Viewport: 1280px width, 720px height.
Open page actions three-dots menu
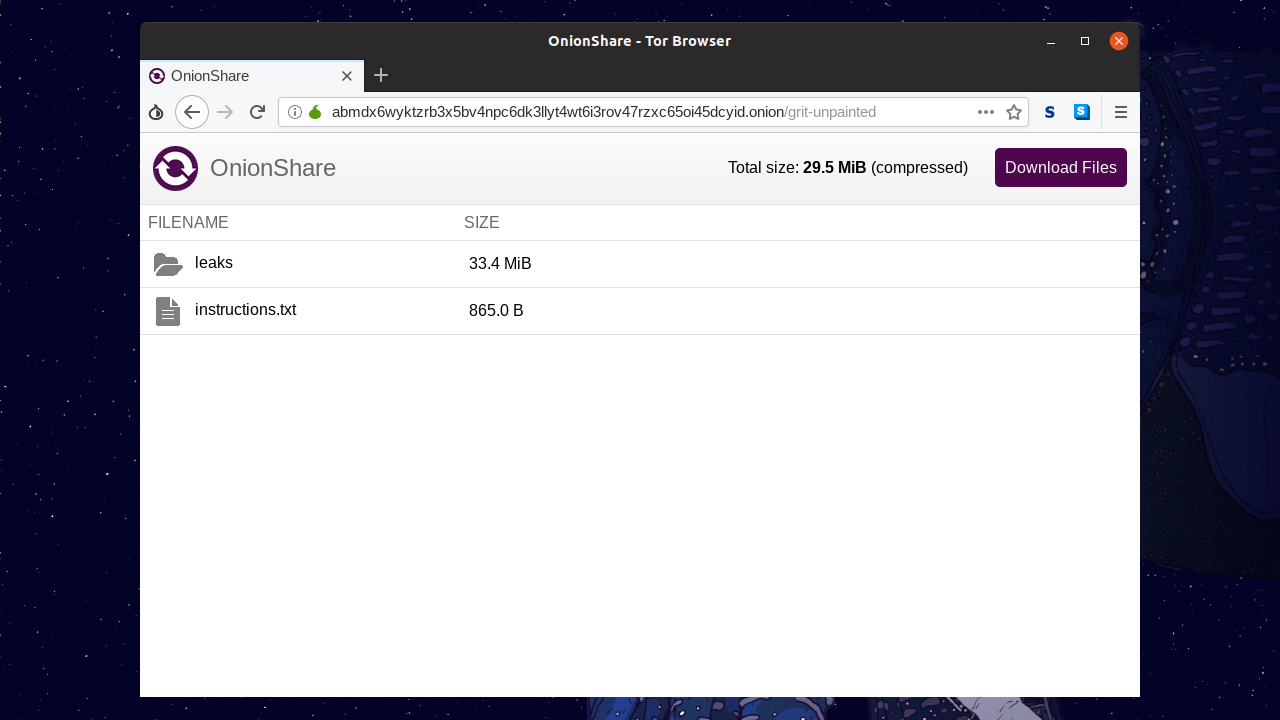(x=986, y=112)
